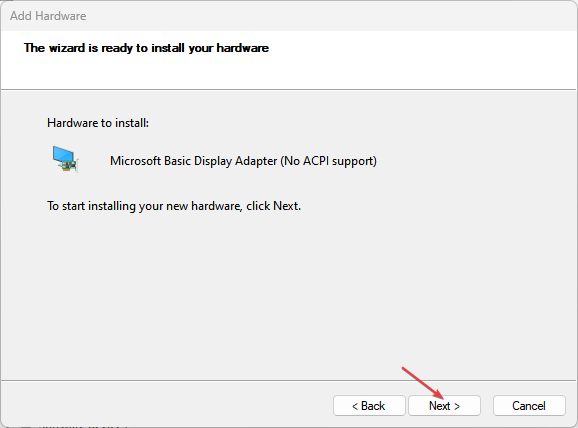The height and width of the screenshot is (428, 578).
Task: Select "Microsoft Basic Display Adapter (No ACPI support)" text
Action: coord(243,161)
